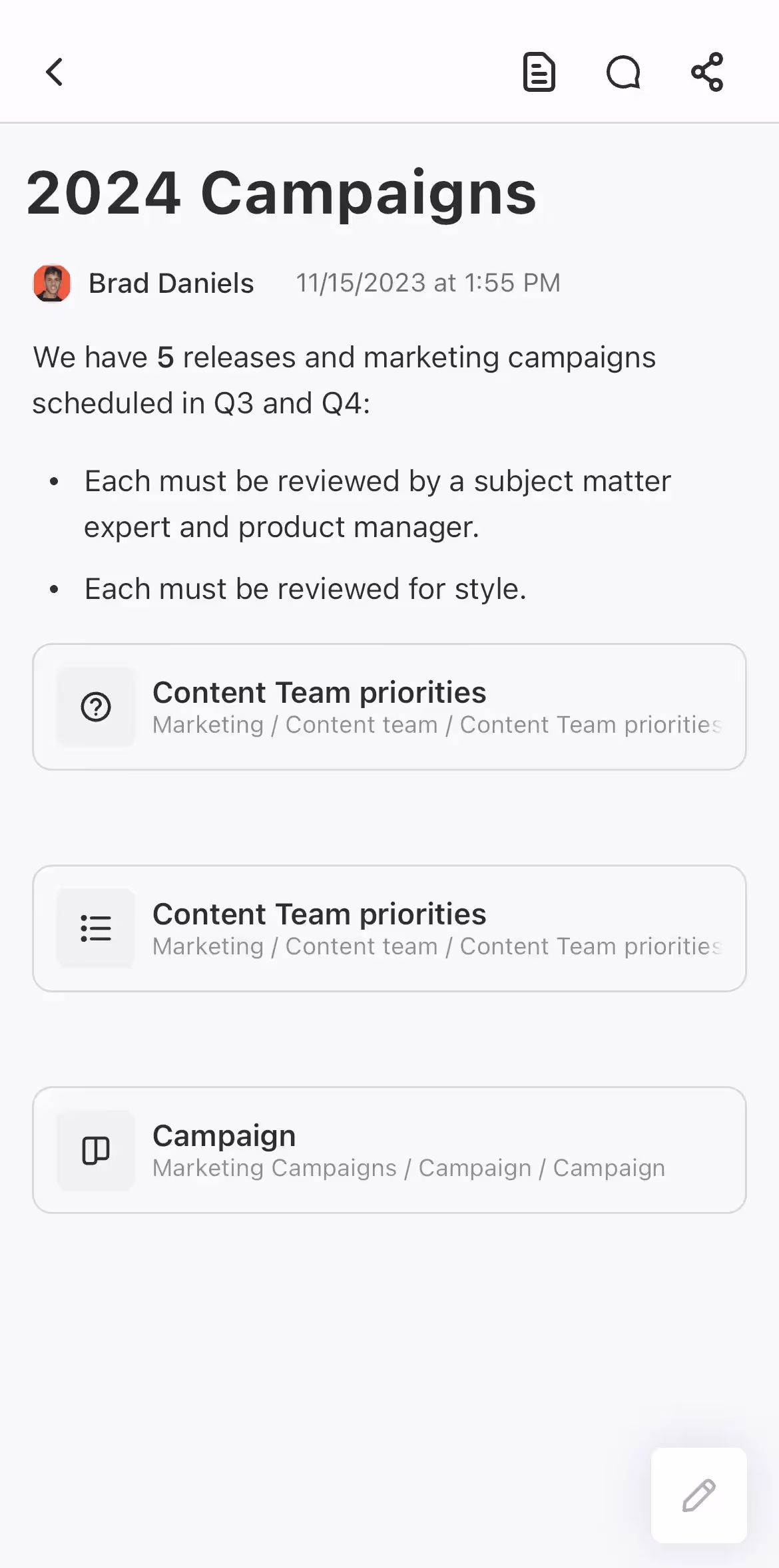Select the 2024 Campaigns title
Screen dimensions: 779x1568
coord(282,193)
